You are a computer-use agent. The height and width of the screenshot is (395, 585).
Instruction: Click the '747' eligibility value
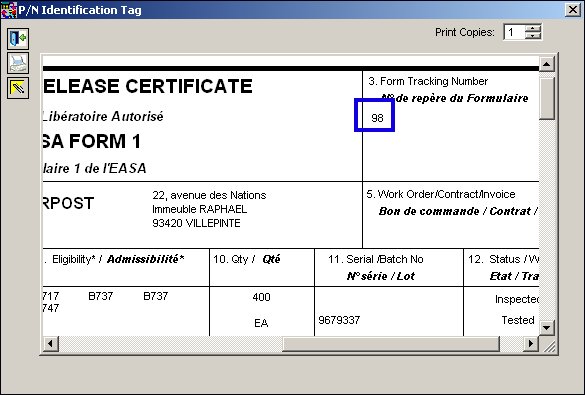point(51,308)
